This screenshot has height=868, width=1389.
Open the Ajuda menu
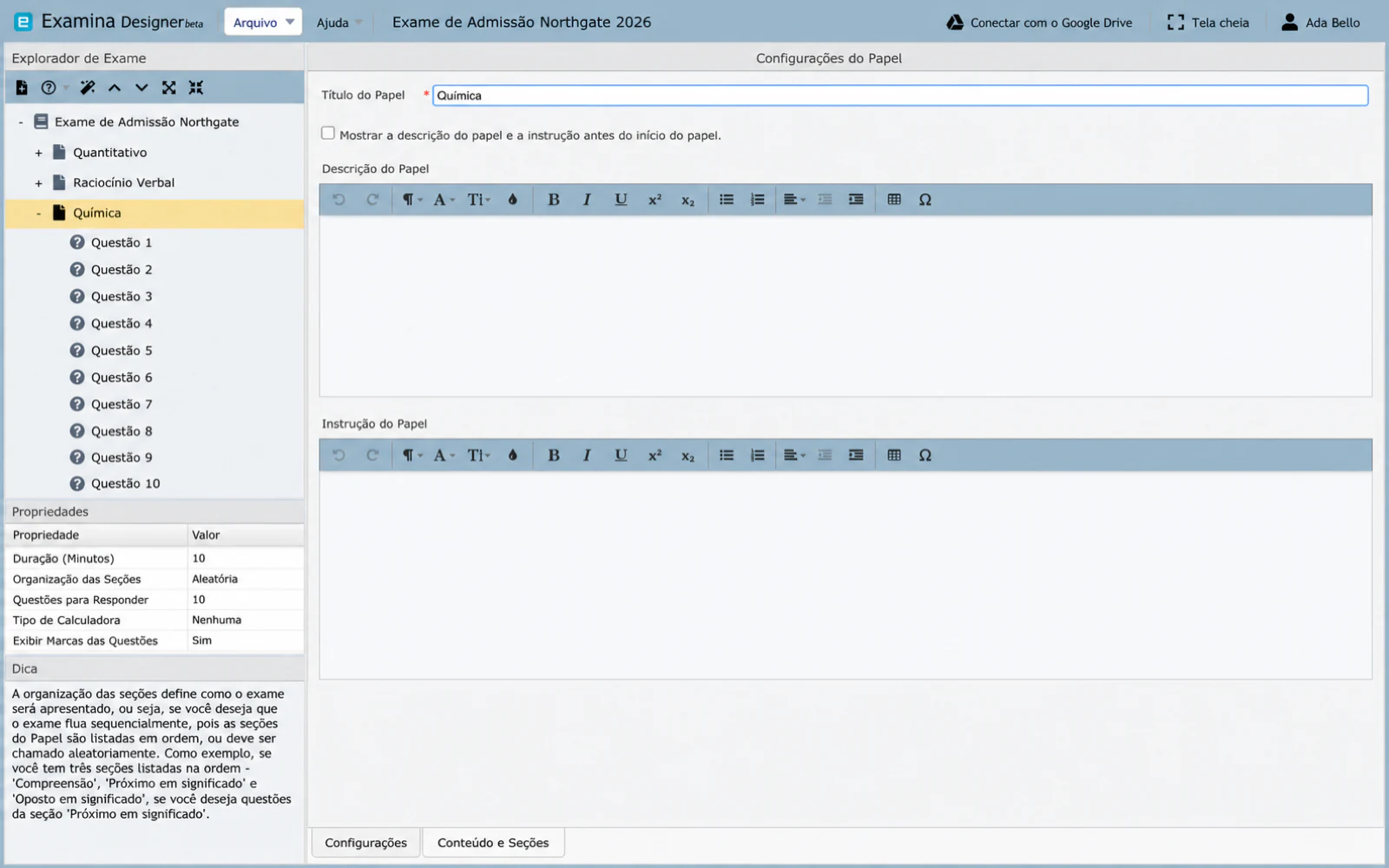(x=339, y=23)
